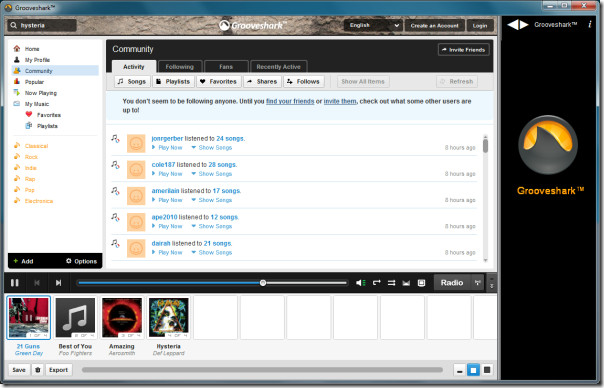
Task: Toggle repeat mode in player bar
Action: pyautogui.click(x=376, y=283)
